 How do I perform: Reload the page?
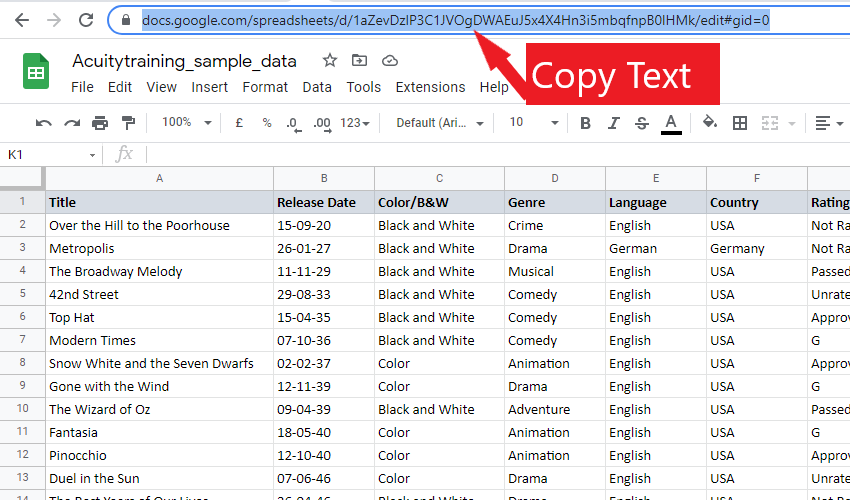click(x=86, y=20)
